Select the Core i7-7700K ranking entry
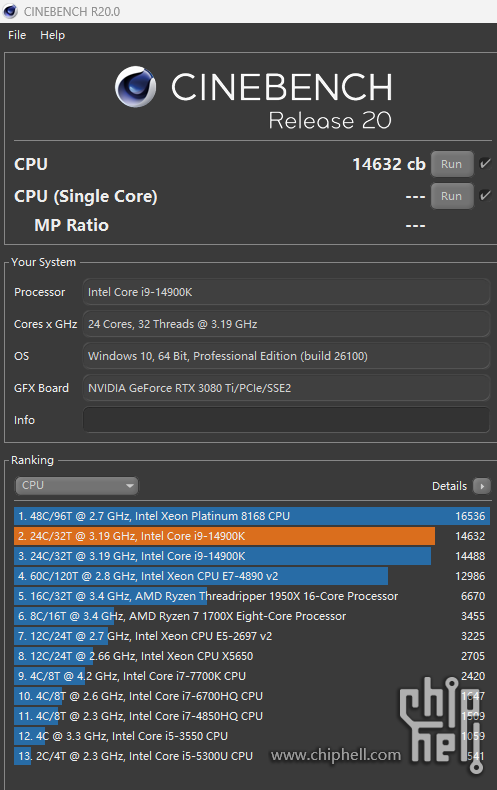 coord(252,676)
